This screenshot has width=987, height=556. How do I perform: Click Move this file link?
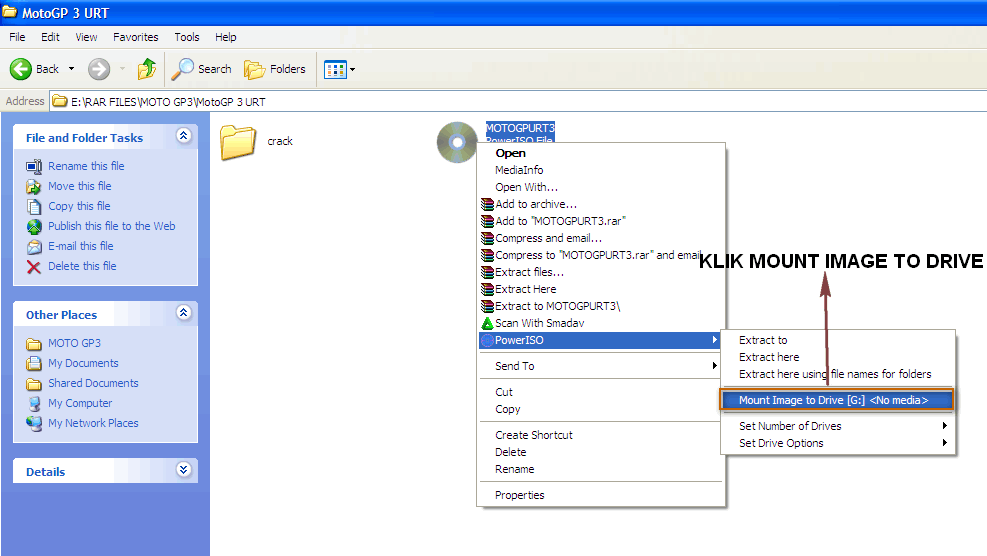[80, 186]
